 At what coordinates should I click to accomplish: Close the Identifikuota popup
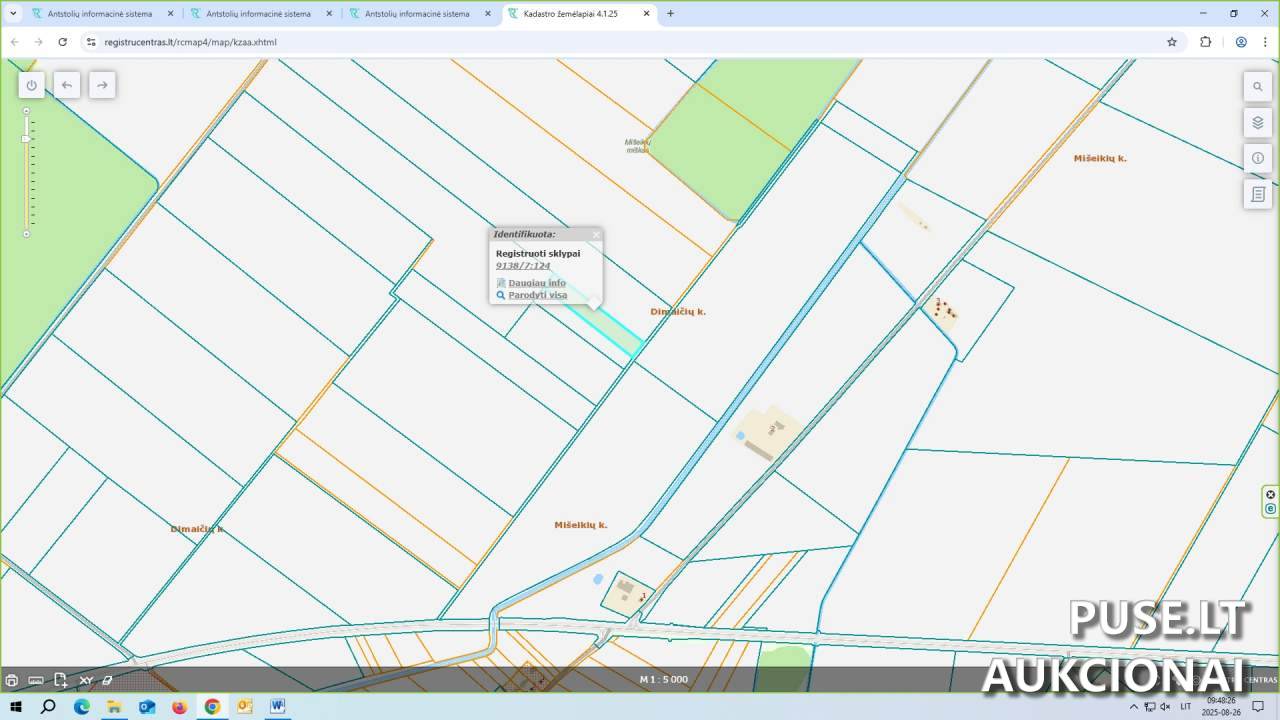596,235
